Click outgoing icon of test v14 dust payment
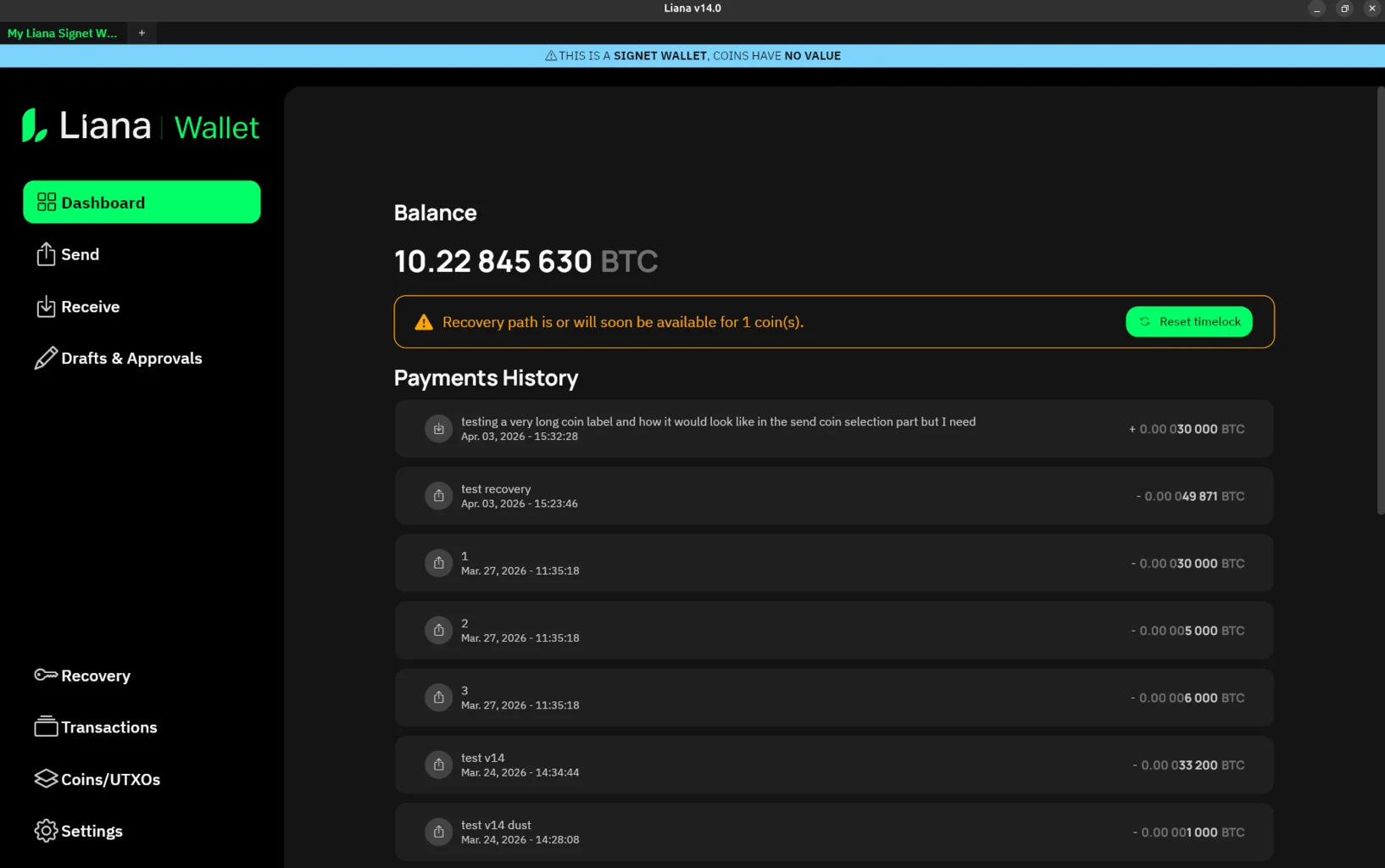Image resolution: width=1385 pixels, height=868 pixels. coord(438,832)
